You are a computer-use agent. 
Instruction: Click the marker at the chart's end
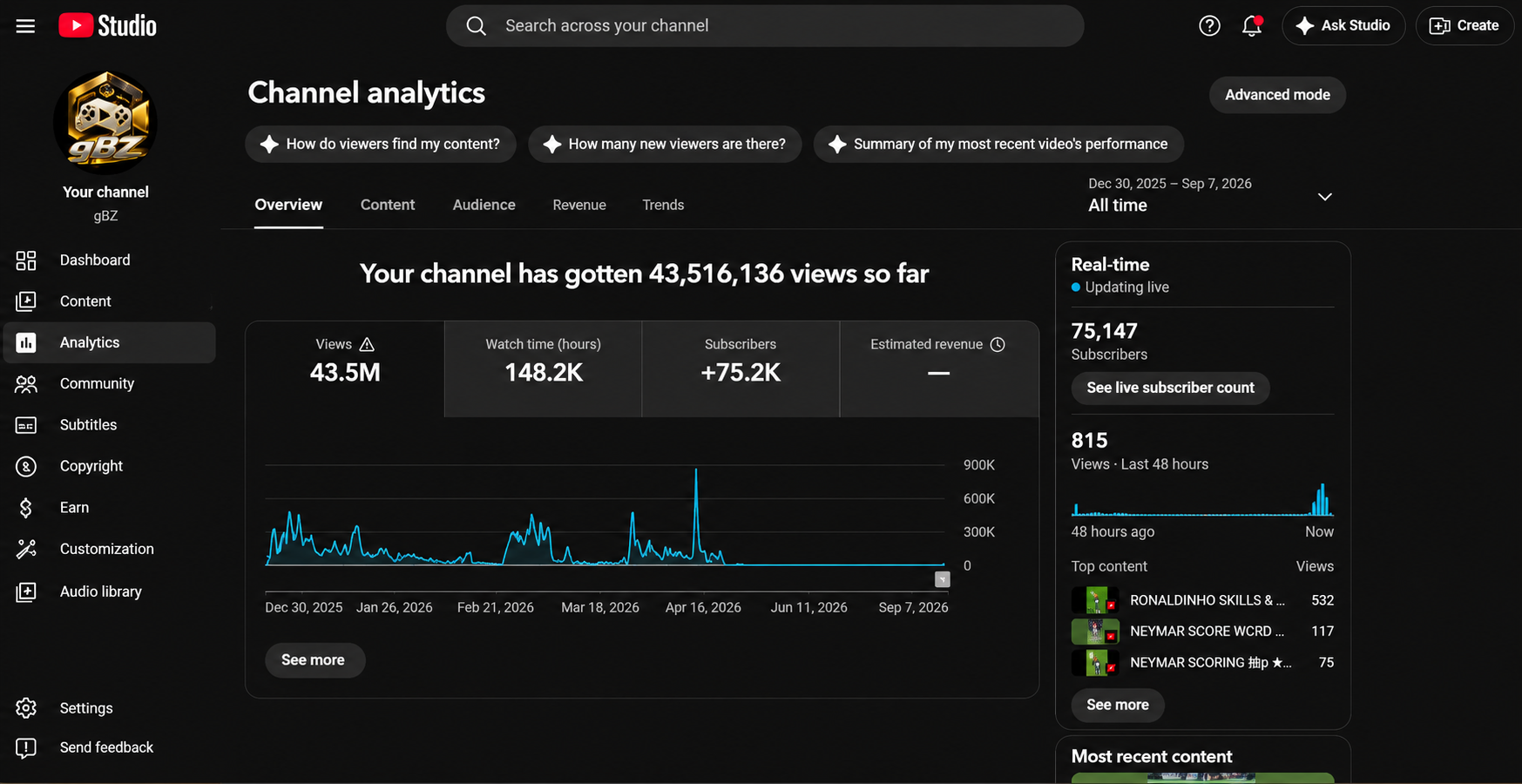(x=942, y=579)
